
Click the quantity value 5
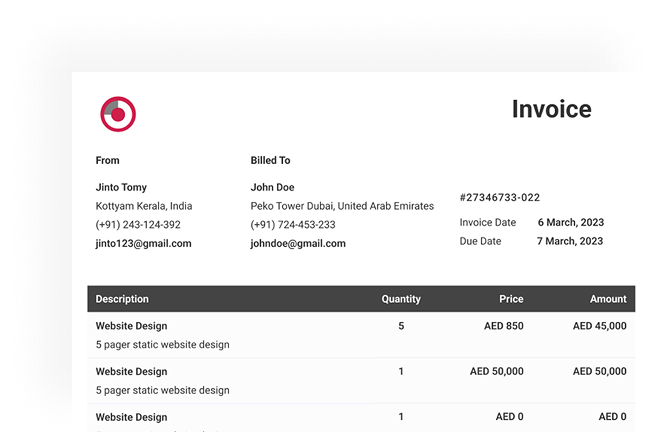(x=401, y=326)
